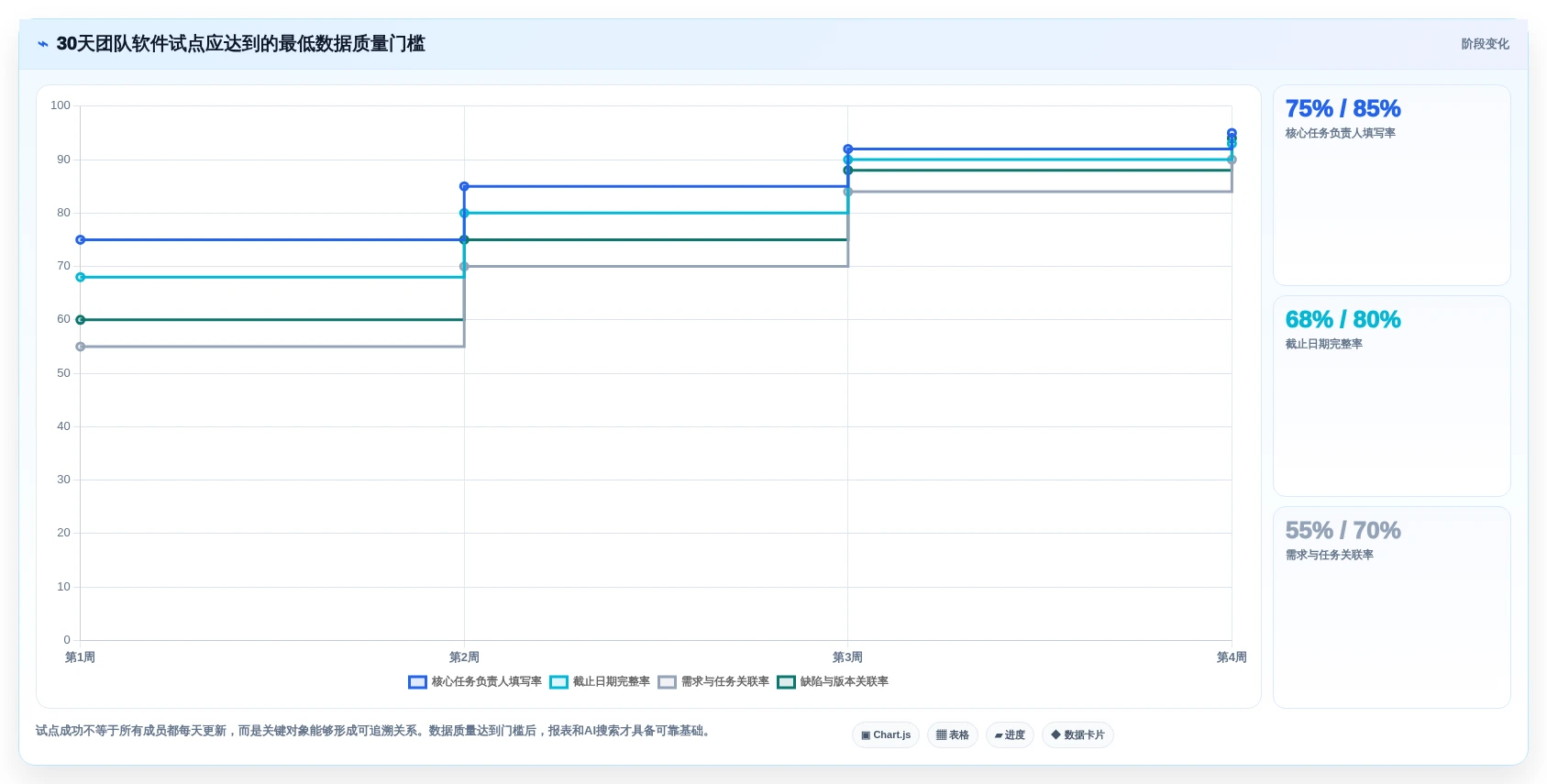The width and height of the screenshot is (1547, 784).
Task: Click the gray data point at 第2周 70
Action: (464, 267)
